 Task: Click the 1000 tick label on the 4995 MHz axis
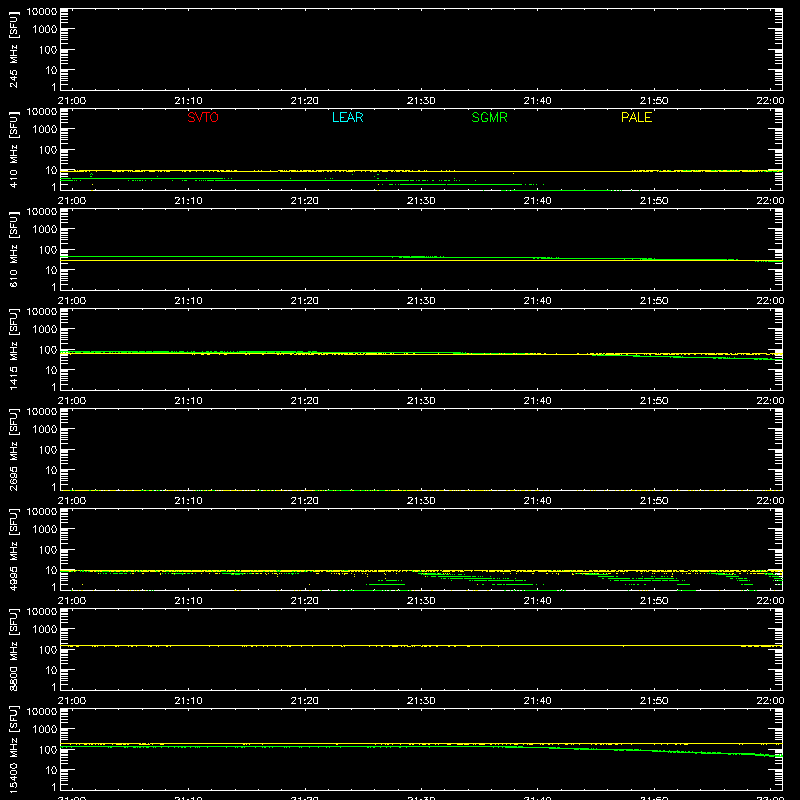(45, 530)
